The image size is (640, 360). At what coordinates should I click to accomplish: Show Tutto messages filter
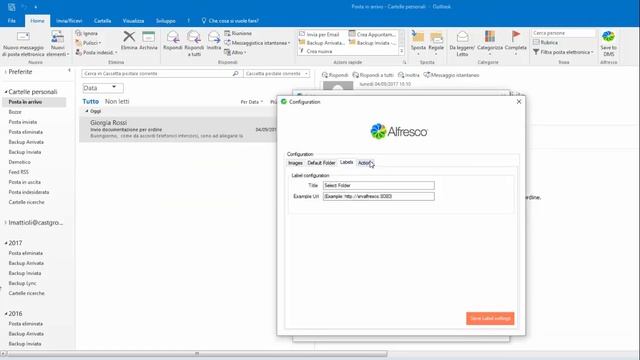coord(91,101)
